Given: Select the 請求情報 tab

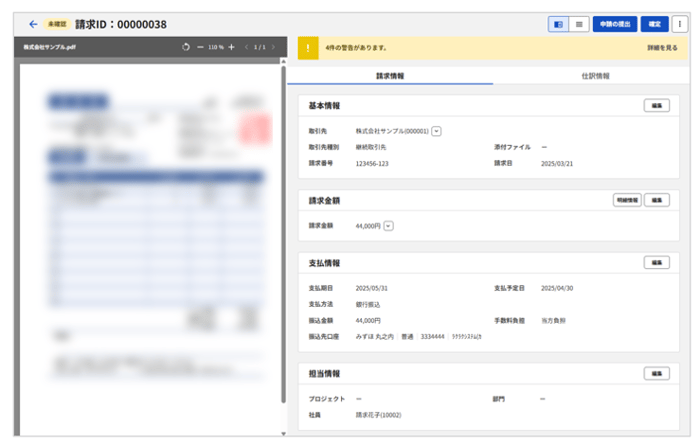Looking at the screenshot, I should click(390, 75).
